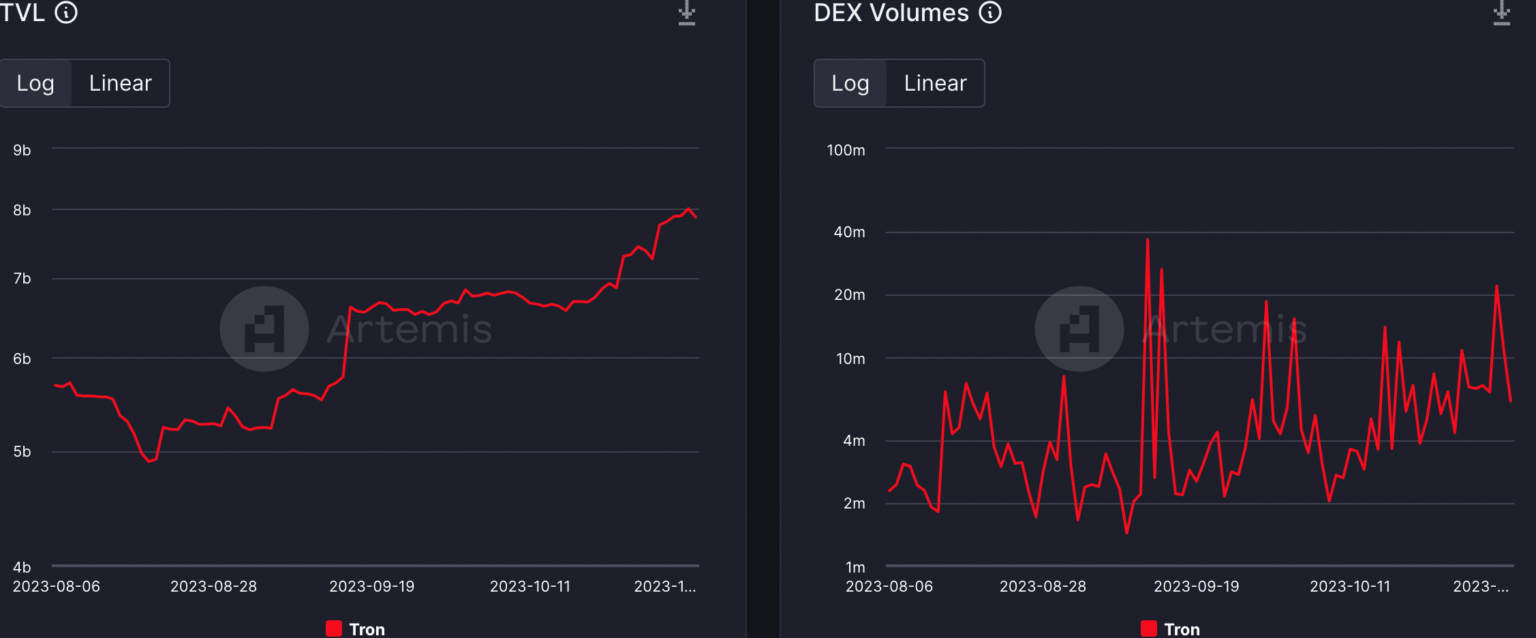Click the 2023-08-28 date label on TVL axis
This screenshot has width=1536, height=638.
click(x=213, y=586)
